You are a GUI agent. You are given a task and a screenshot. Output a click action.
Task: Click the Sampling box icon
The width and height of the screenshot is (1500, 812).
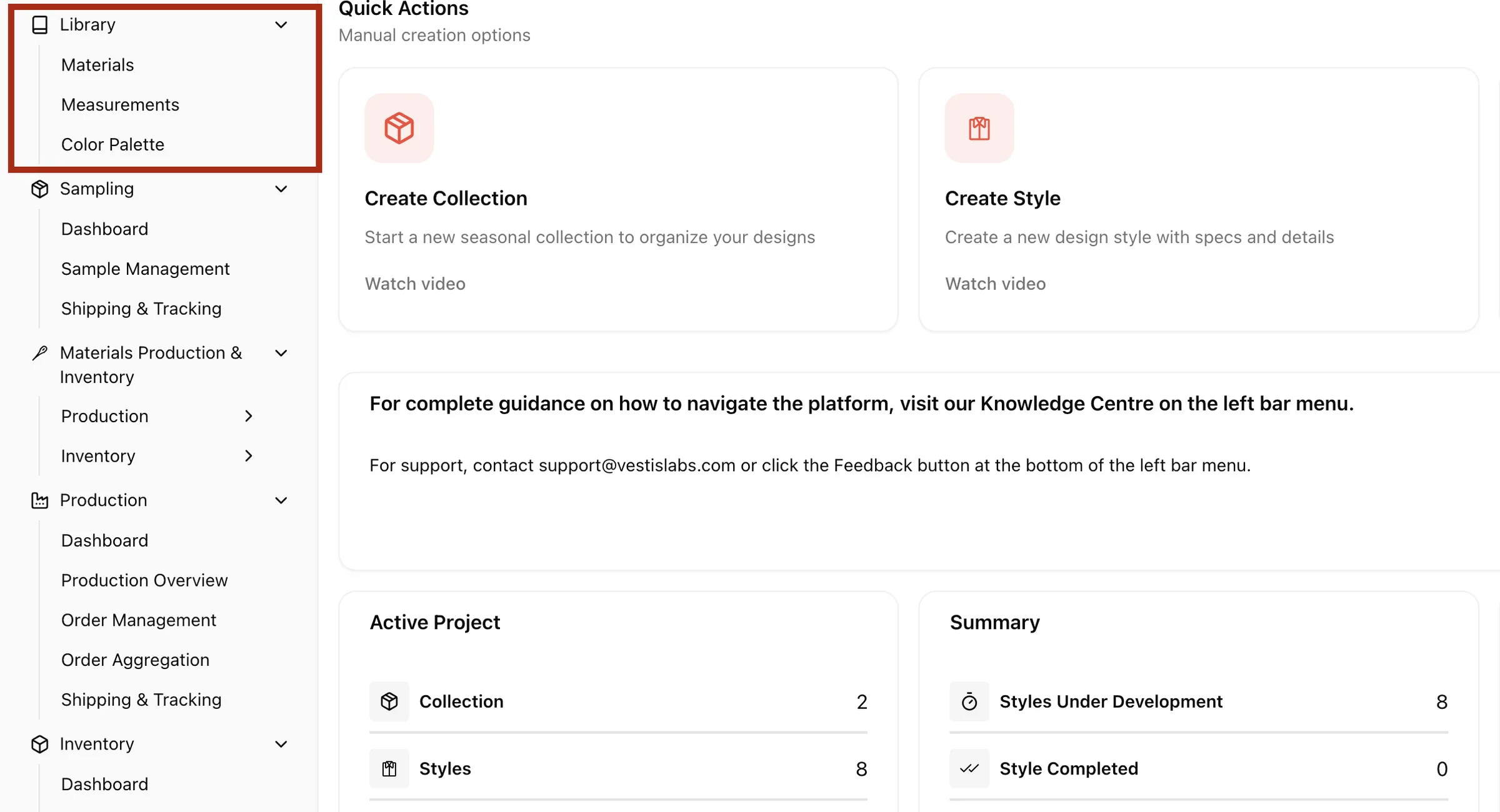(40, 189)
